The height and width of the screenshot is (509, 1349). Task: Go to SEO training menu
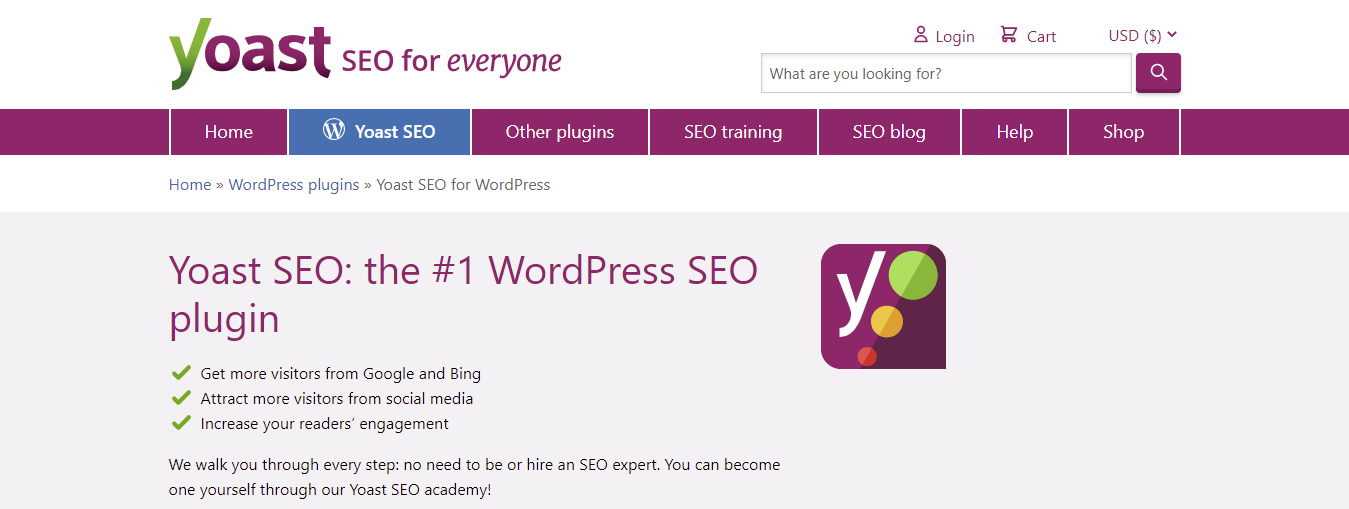pyautogui.click(x=733, y=132)
